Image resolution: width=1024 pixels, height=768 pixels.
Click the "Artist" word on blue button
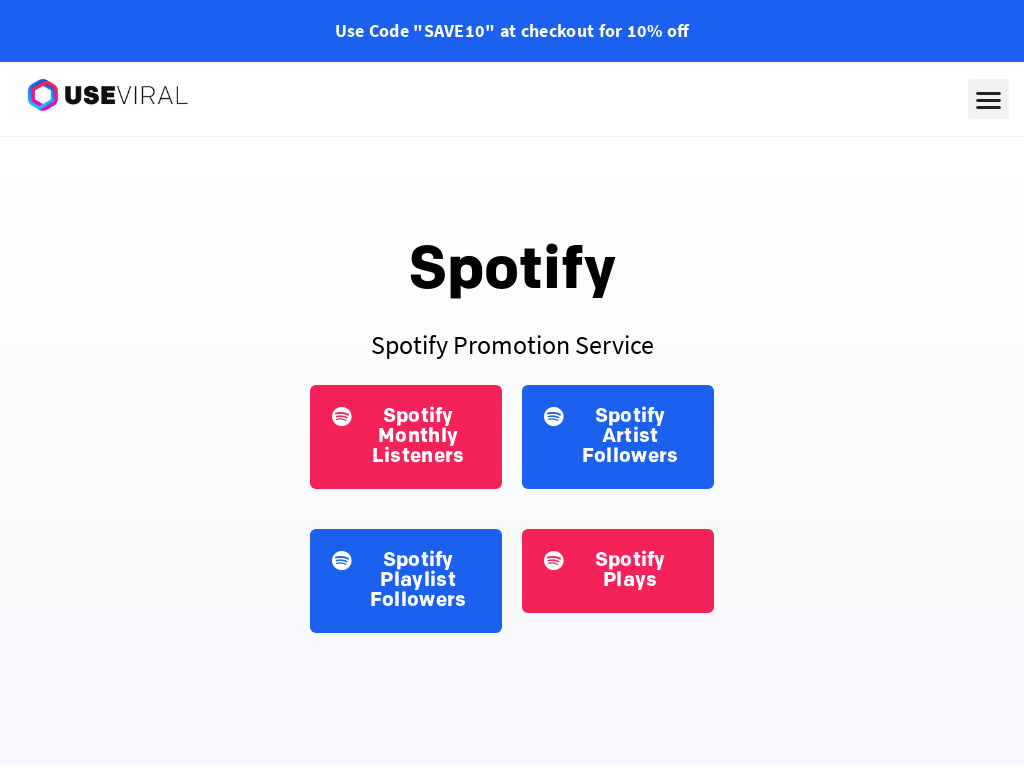[630, 436]
